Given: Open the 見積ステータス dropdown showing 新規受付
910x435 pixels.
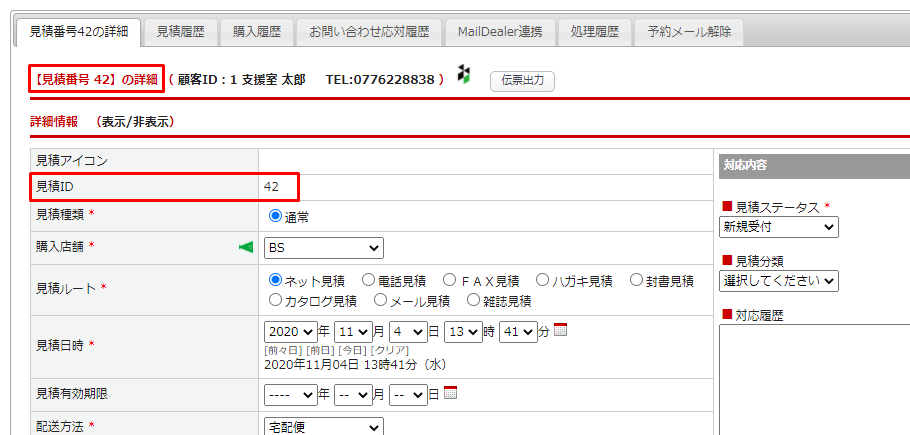Looking at the screenshot, I should coord(778,227).
